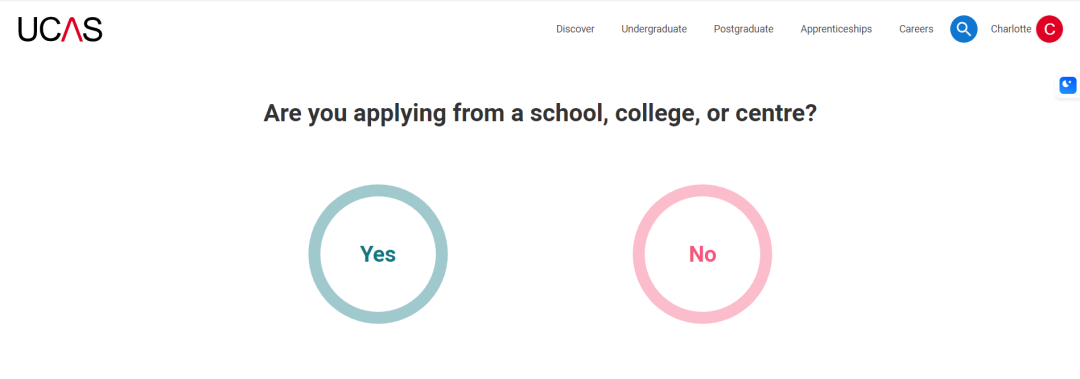Go home via the UCAS logo
The height and width of the screenshot is (379, 1080).
pos(61,29)
